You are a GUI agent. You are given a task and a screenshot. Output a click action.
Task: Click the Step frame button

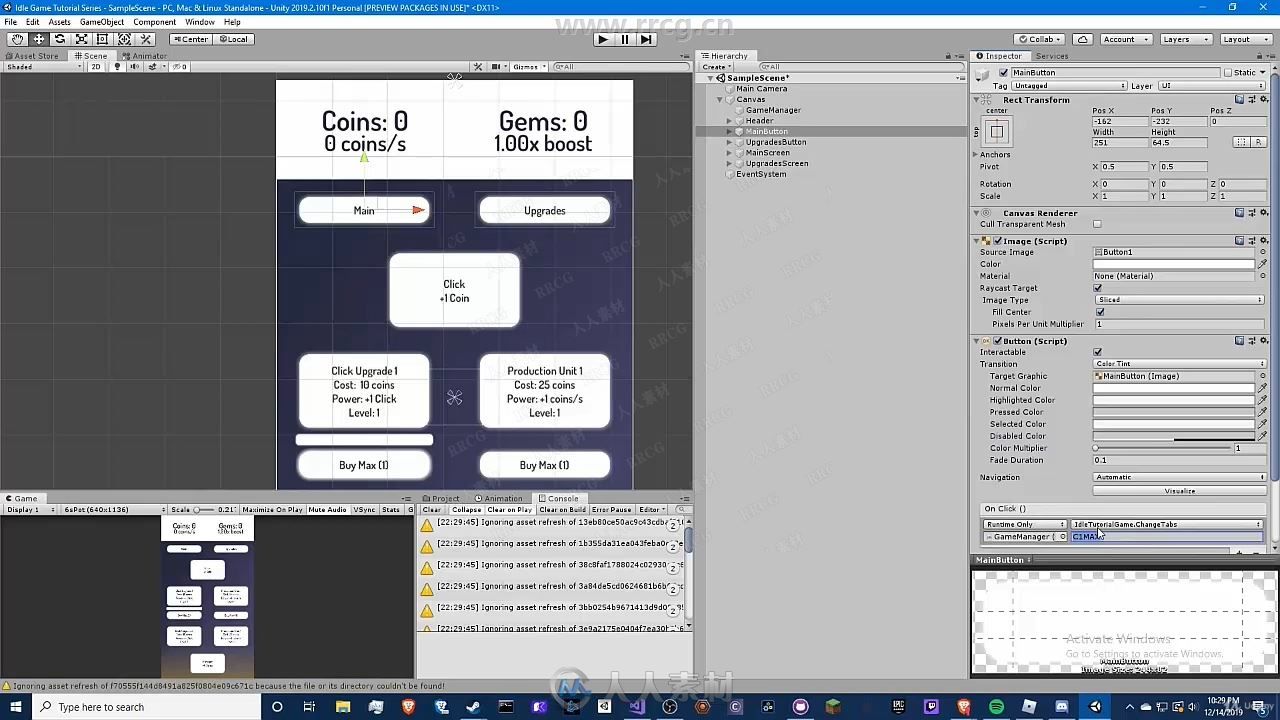646,39
